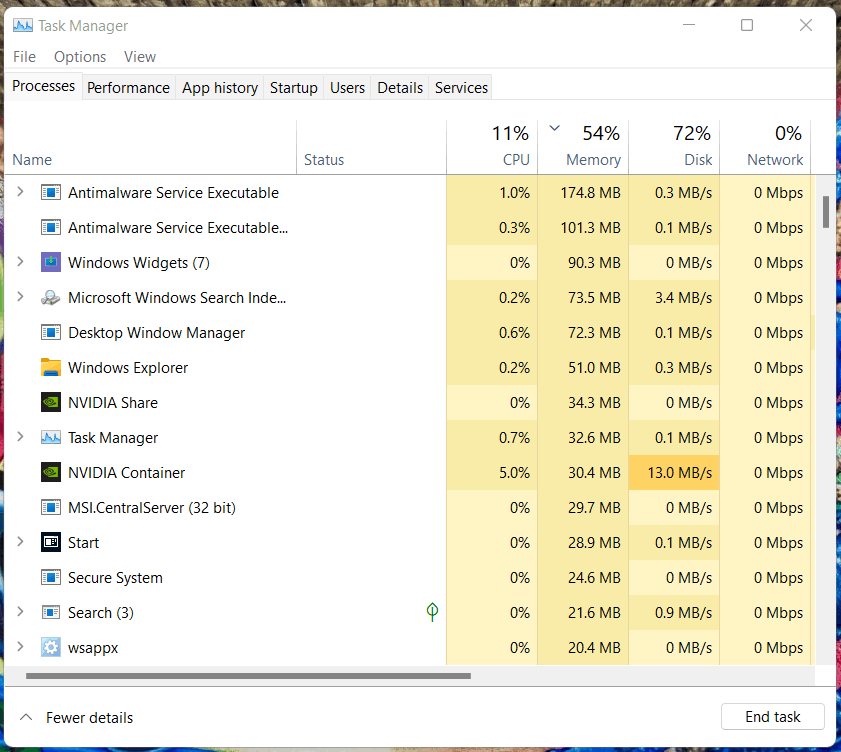Image resolution: width=841 pixels, height=752 pixels.
Task: Expand the Task Manager process group
Action: pyautogui.click(x=20, y=437)
